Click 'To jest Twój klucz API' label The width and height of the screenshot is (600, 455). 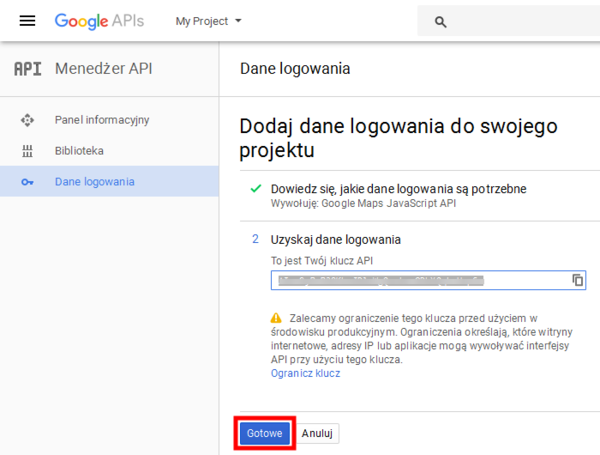322,261
